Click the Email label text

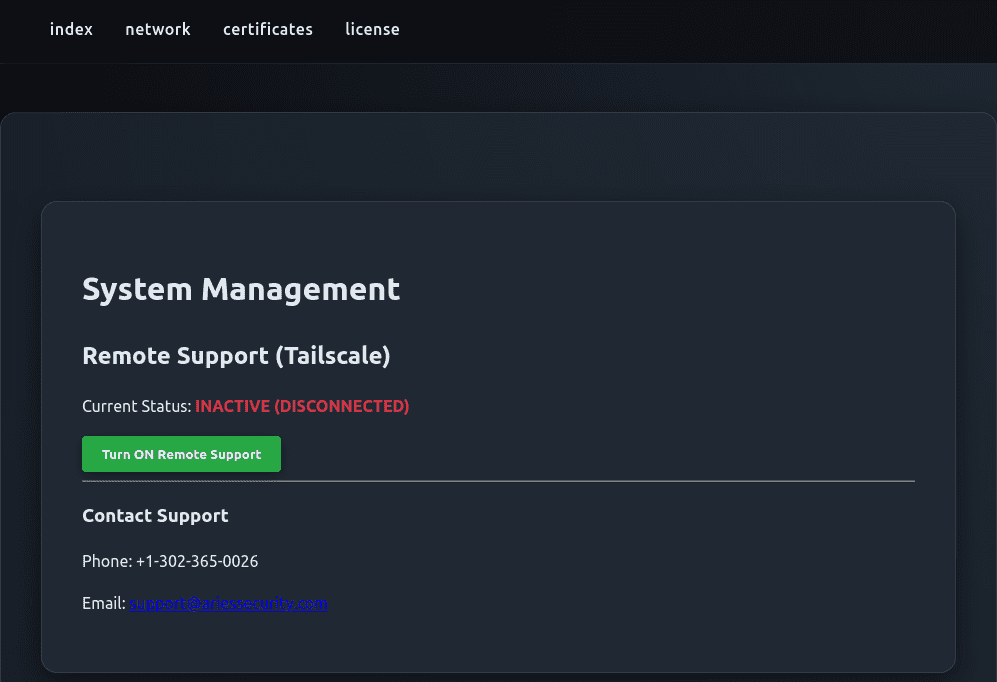coord(103,604)
